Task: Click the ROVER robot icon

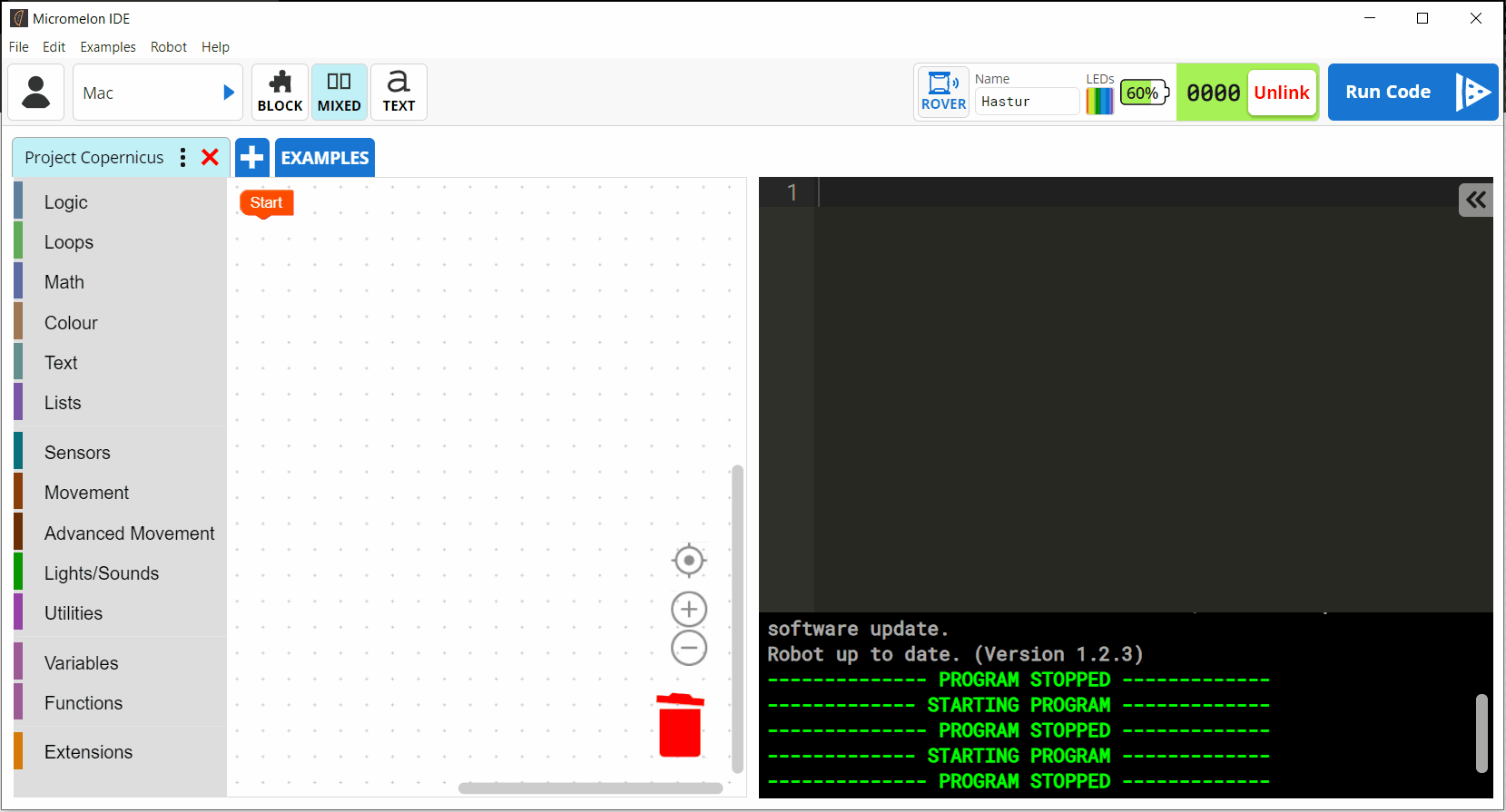Action: coord(943,92)
